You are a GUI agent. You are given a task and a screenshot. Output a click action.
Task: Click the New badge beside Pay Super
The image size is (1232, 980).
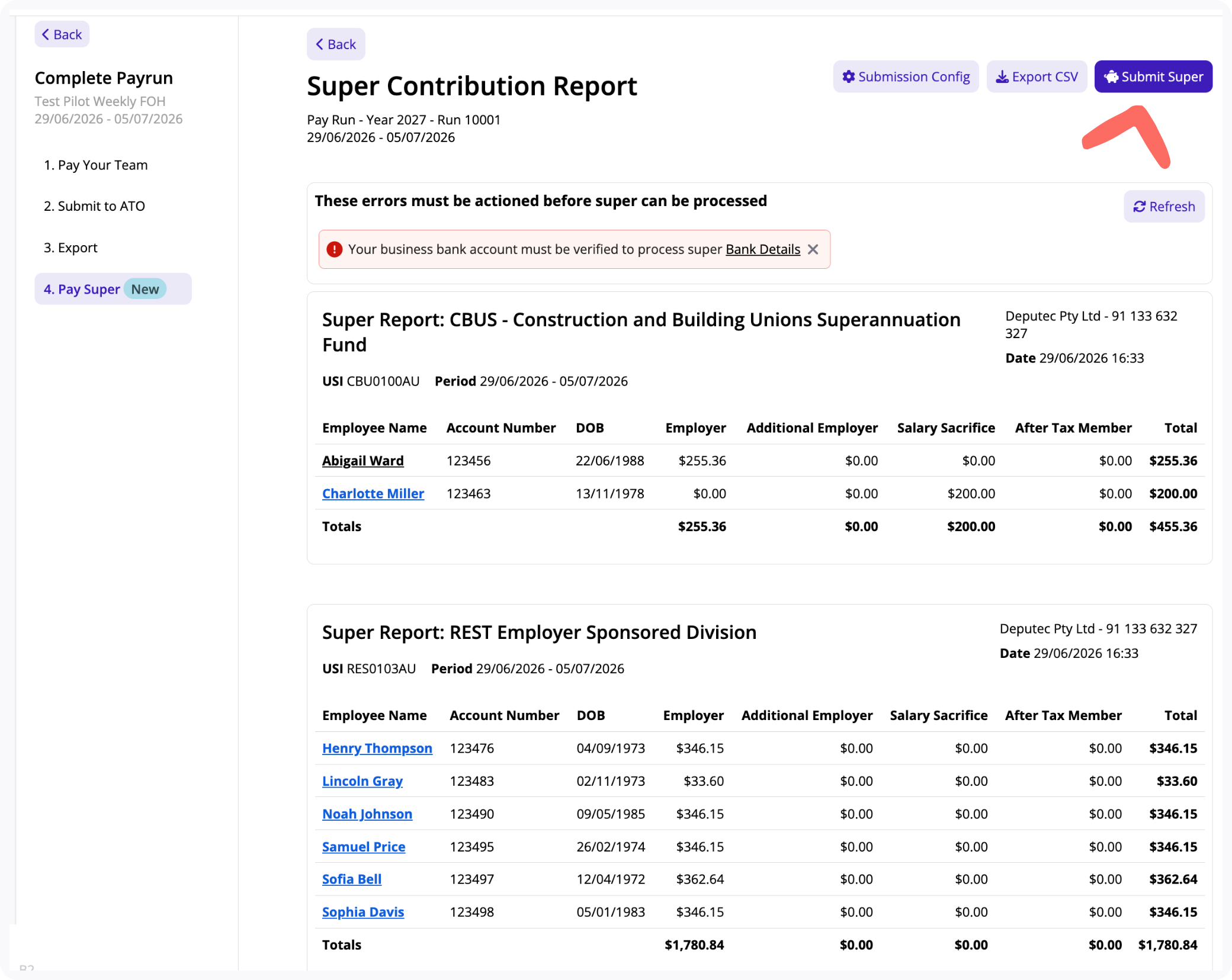tap(145, 289)
